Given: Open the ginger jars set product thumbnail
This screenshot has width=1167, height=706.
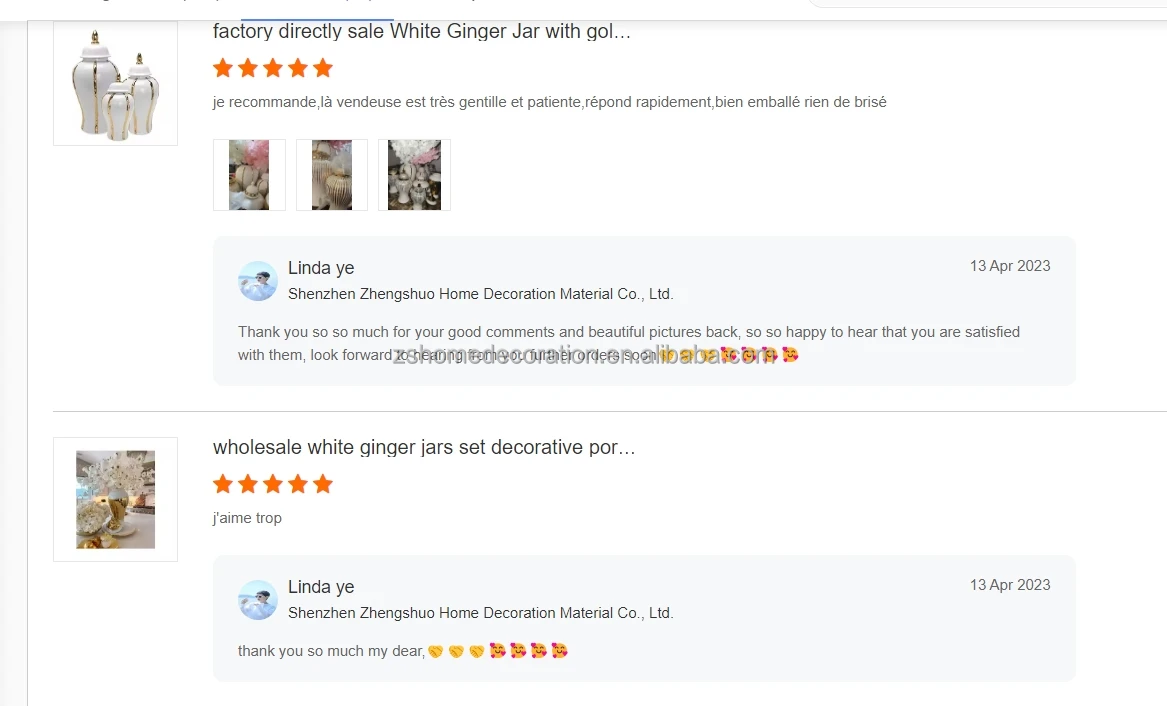Looking at the screenshot, I should click(115, 499).
